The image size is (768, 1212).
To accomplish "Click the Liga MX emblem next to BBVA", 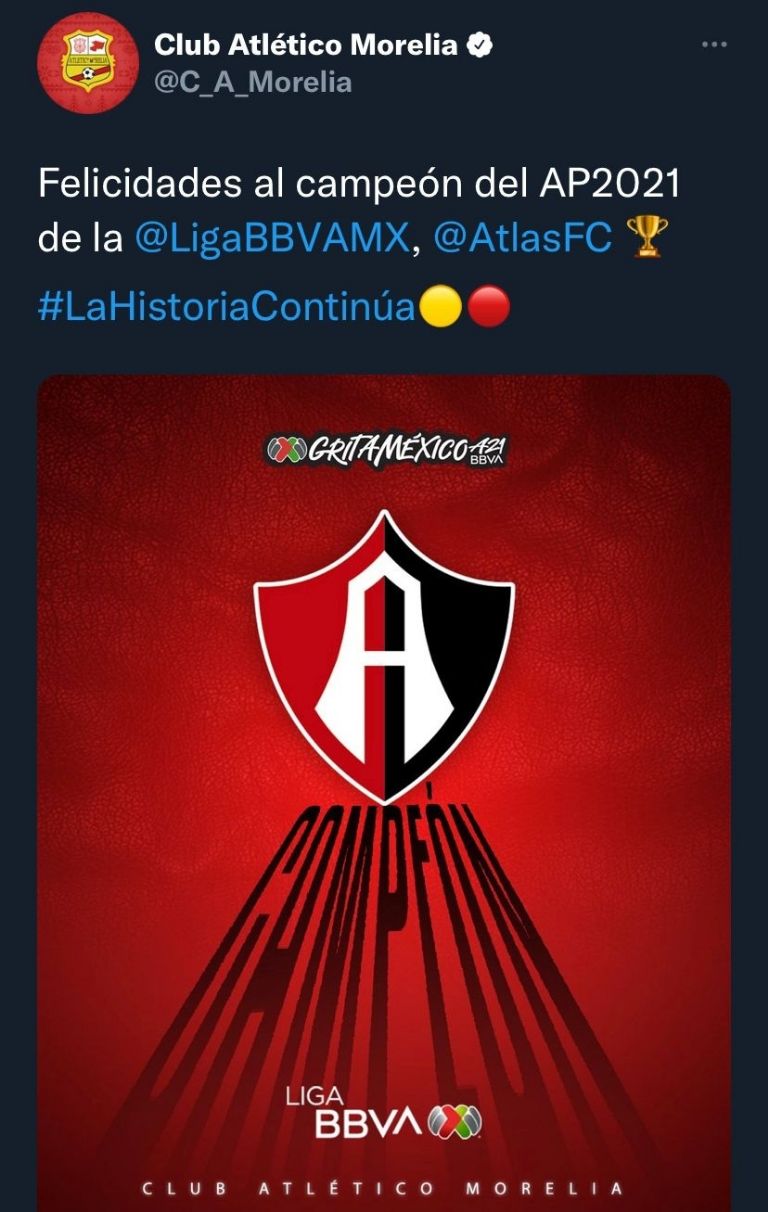I will 455,1119.
